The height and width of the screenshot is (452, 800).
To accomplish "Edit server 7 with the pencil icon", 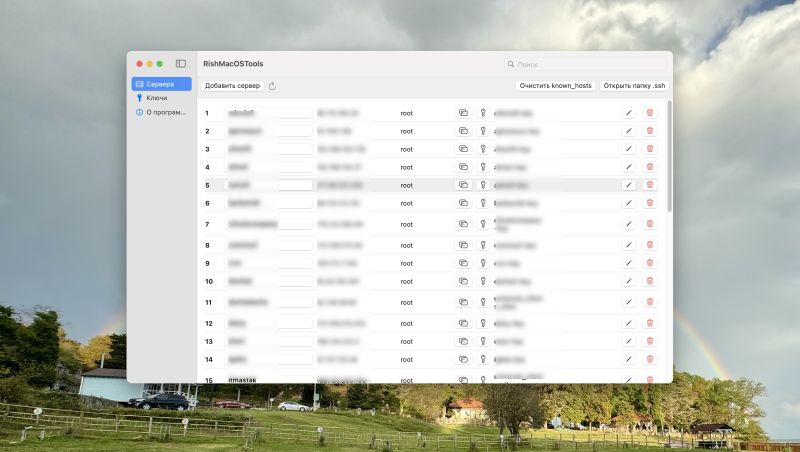I will tap(629, 224).
